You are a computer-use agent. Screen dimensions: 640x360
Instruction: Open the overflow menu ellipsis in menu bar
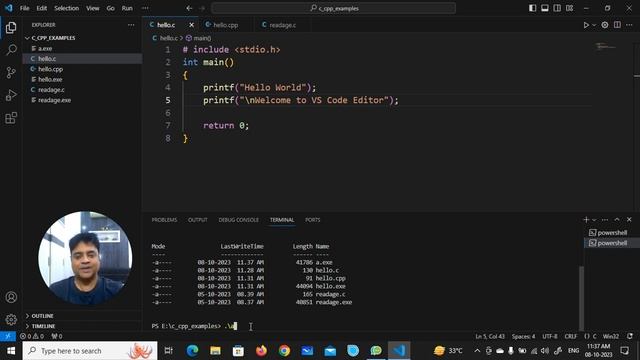pos(145,8)
